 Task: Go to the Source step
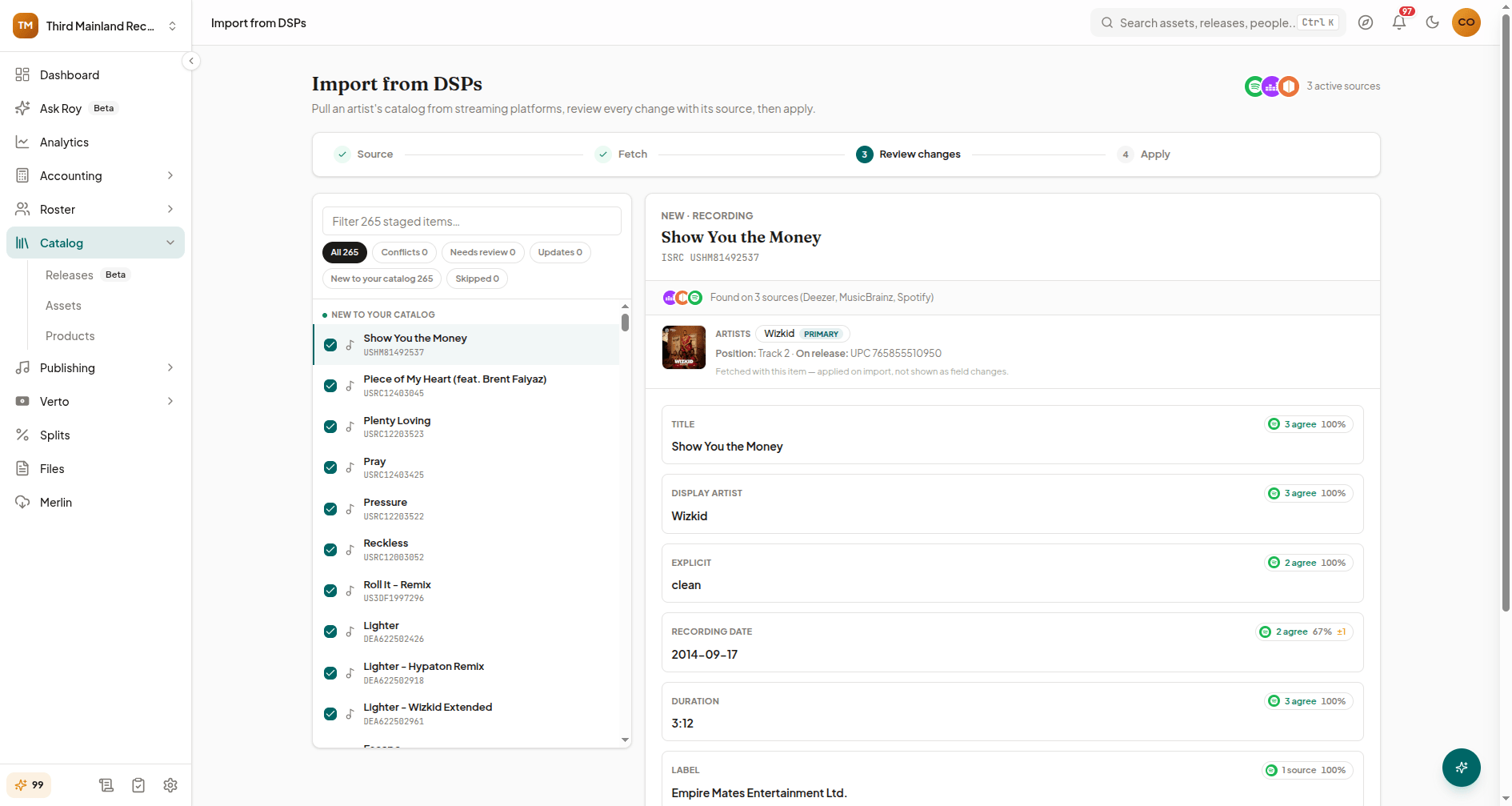[x=364, y=154]
